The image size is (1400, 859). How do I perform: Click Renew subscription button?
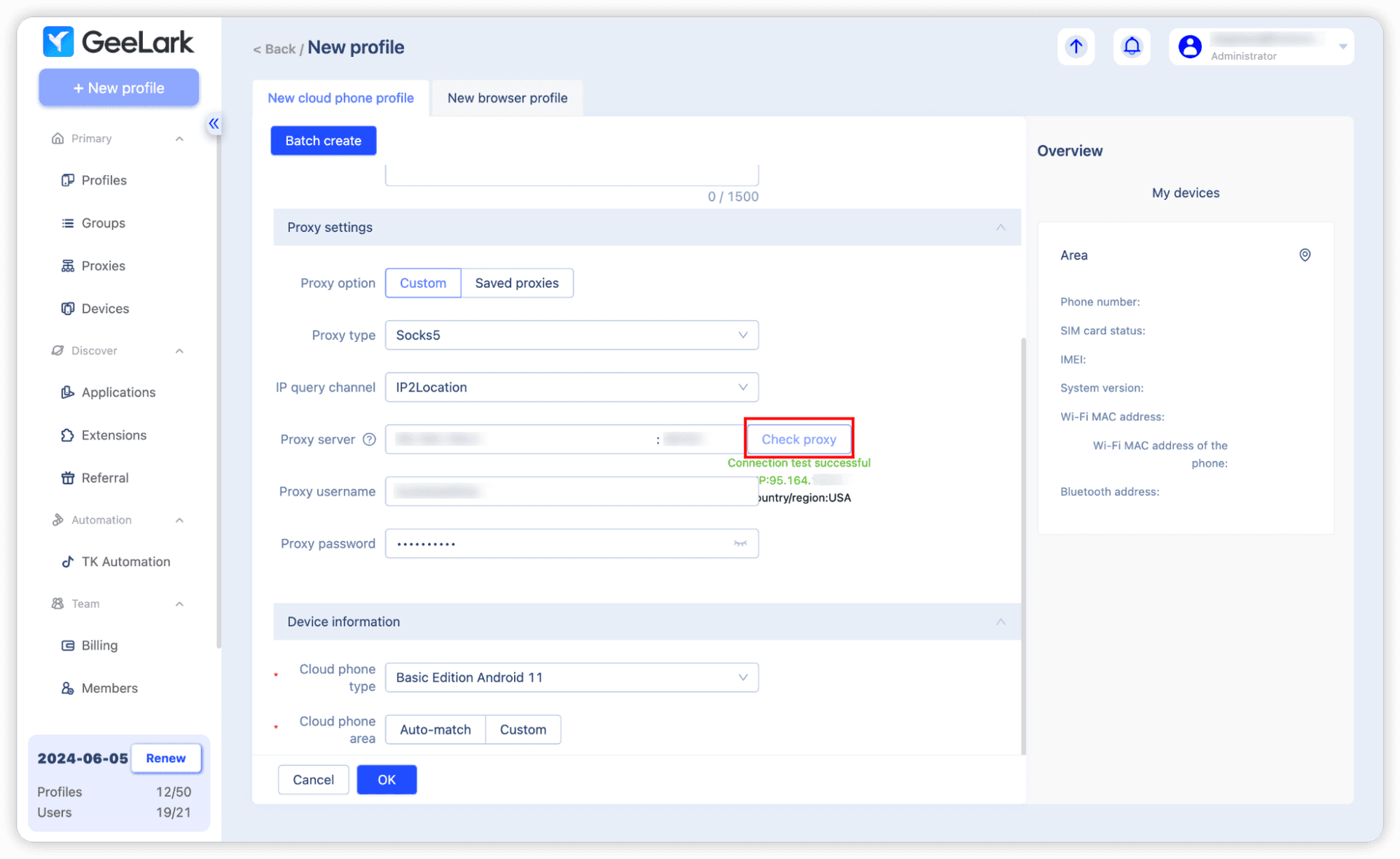pyautogui.click(x=165, y=758)
